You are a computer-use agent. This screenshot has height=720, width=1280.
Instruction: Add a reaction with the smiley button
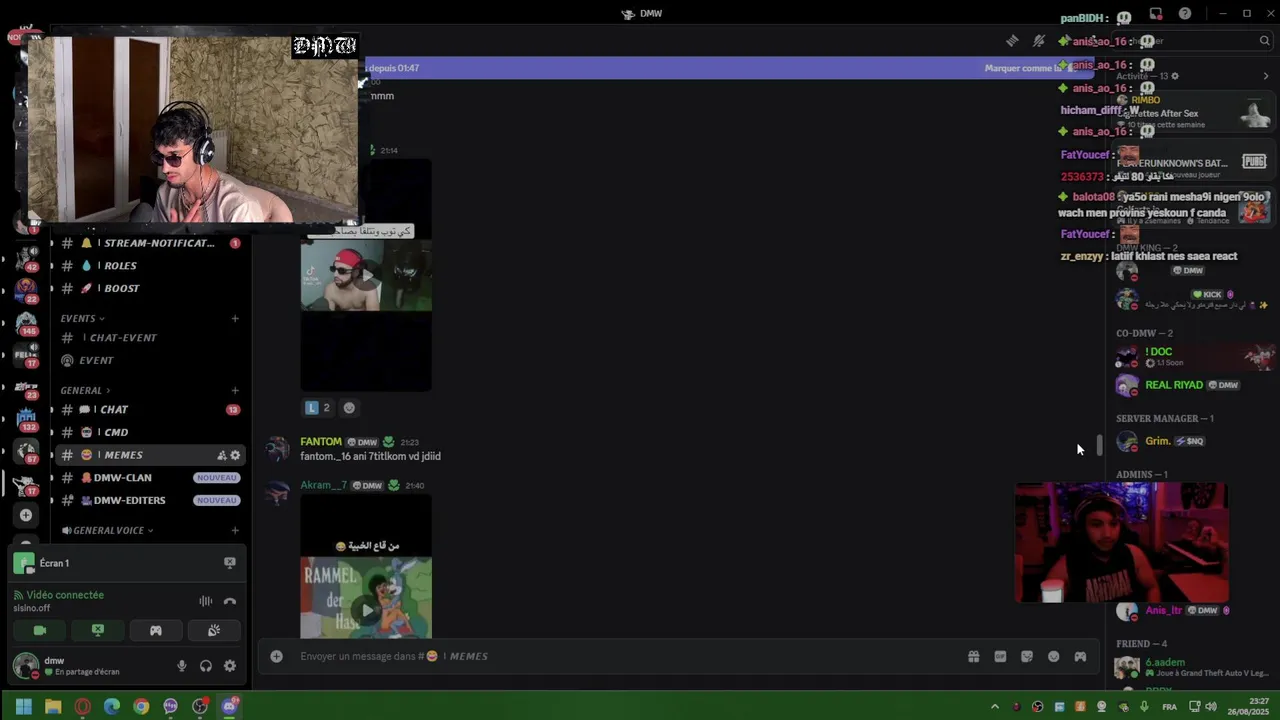[349, 408]
